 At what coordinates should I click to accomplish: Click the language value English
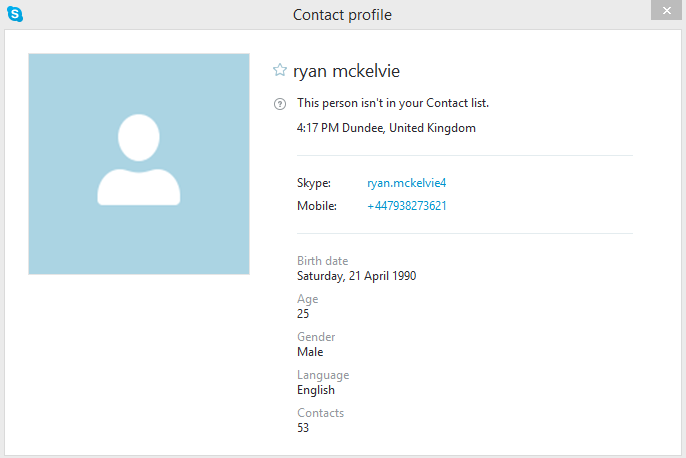tap(316, 390)
